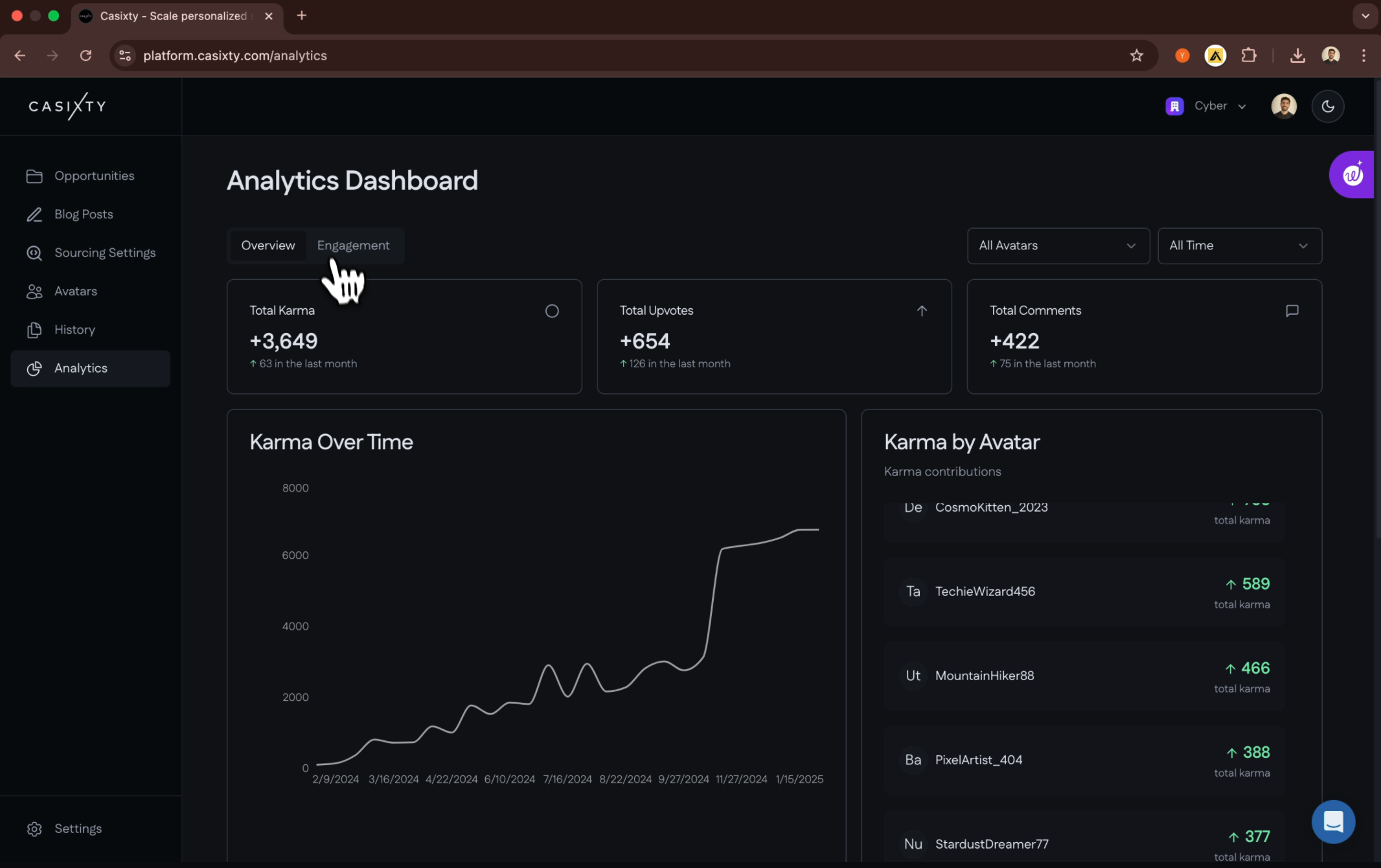Open Sourcing Settings from sidebar

104,253
